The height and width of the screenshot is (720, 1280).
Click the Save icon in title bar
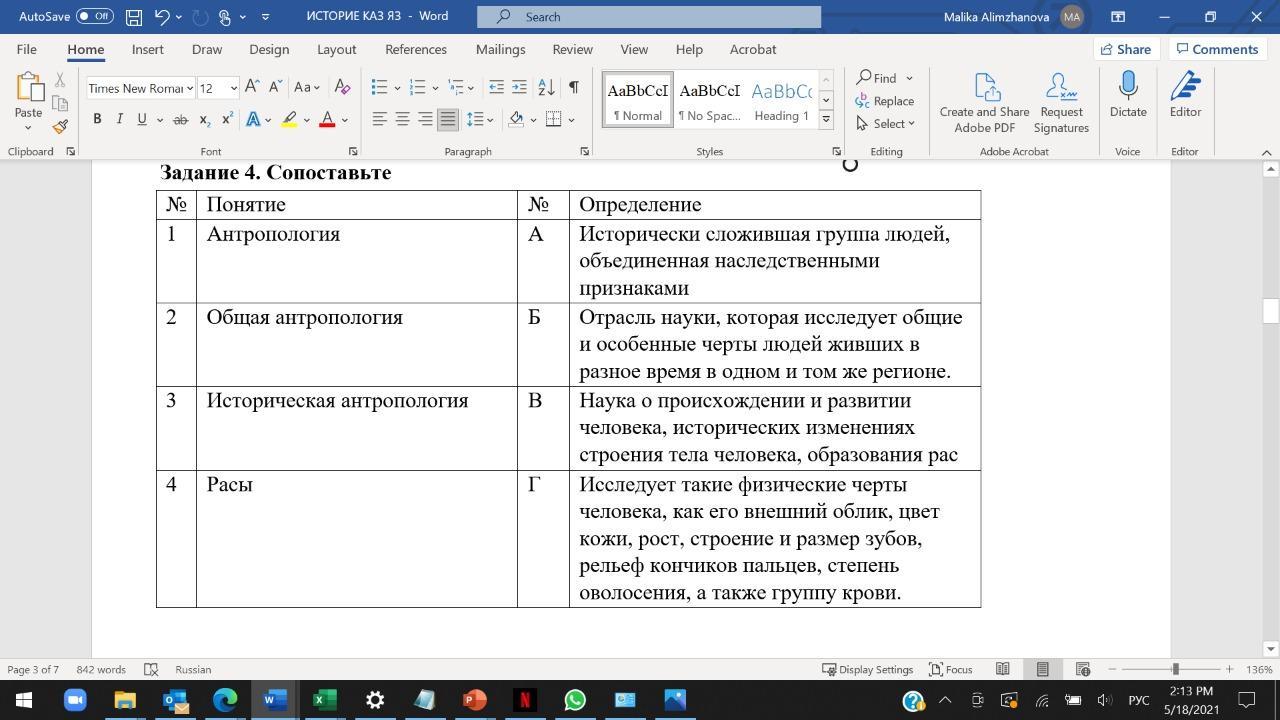click(x=133, y=17)
